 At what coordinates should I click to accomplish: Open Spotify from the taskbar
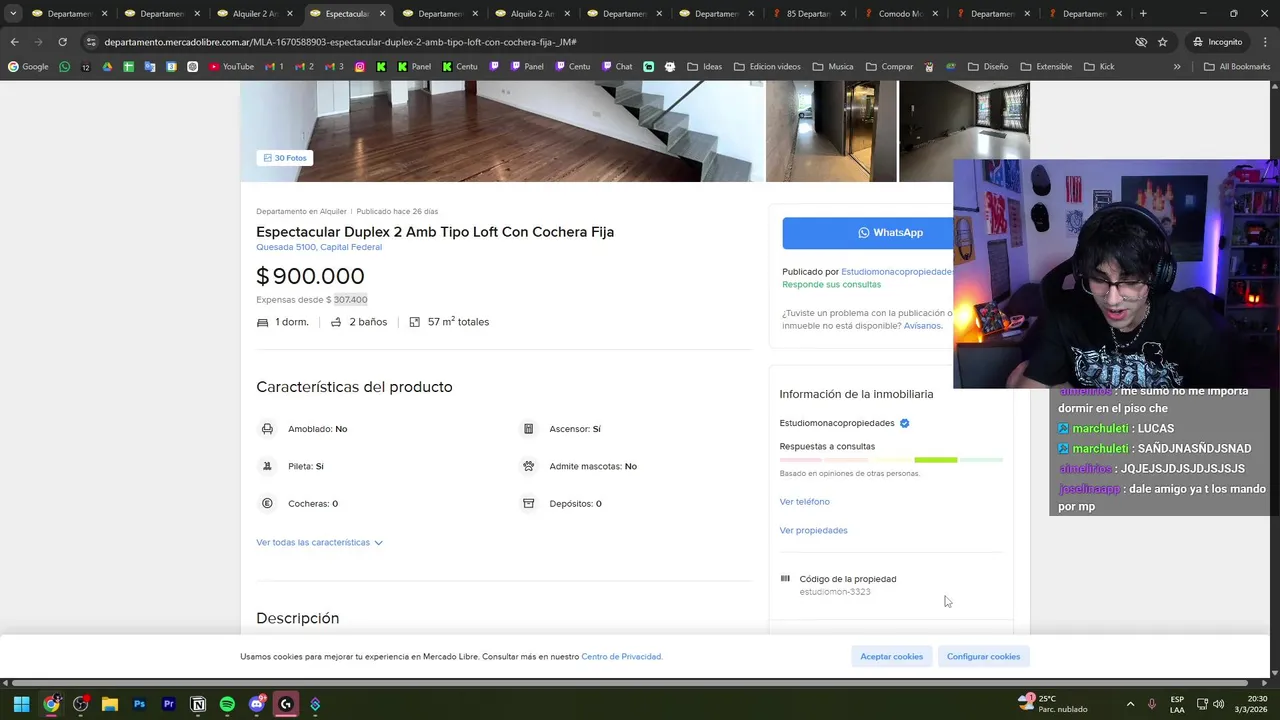(x=227, y=704)
